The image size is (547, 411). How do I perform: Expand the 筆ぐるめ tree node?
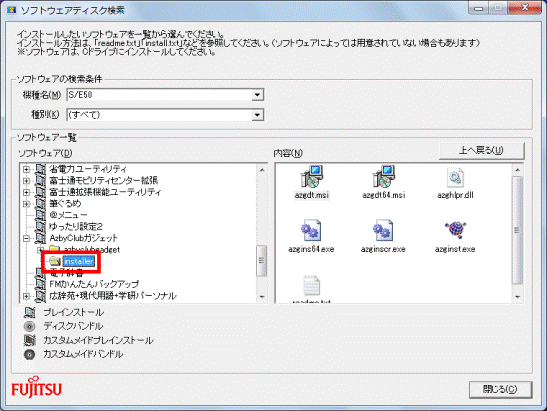tap(26, 204)
